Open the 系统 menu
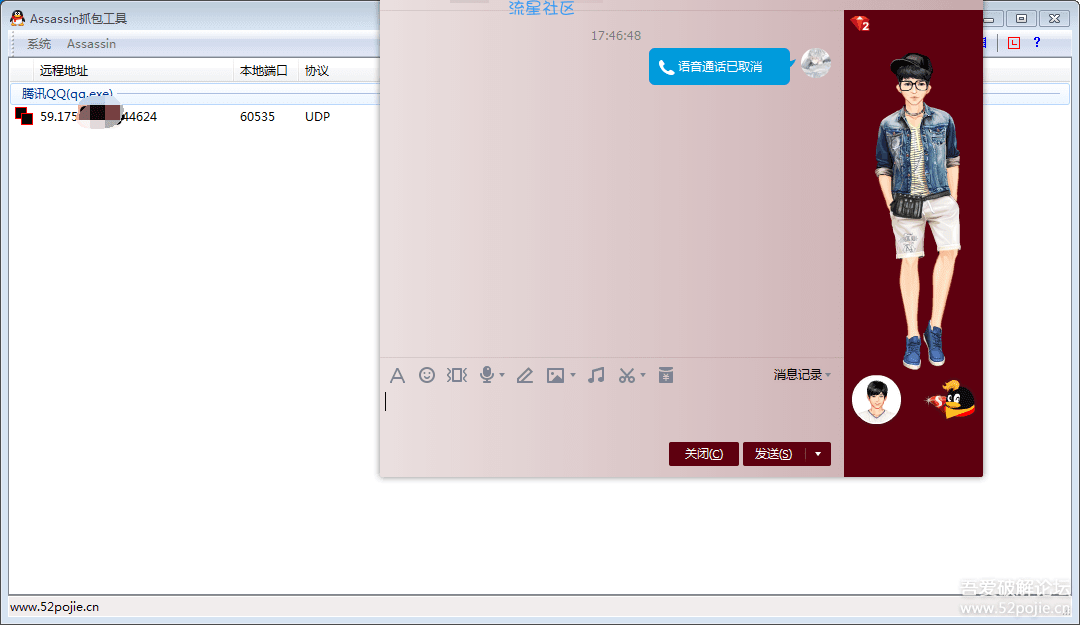This screenshot has width=1080, height=625. (39, 44)
